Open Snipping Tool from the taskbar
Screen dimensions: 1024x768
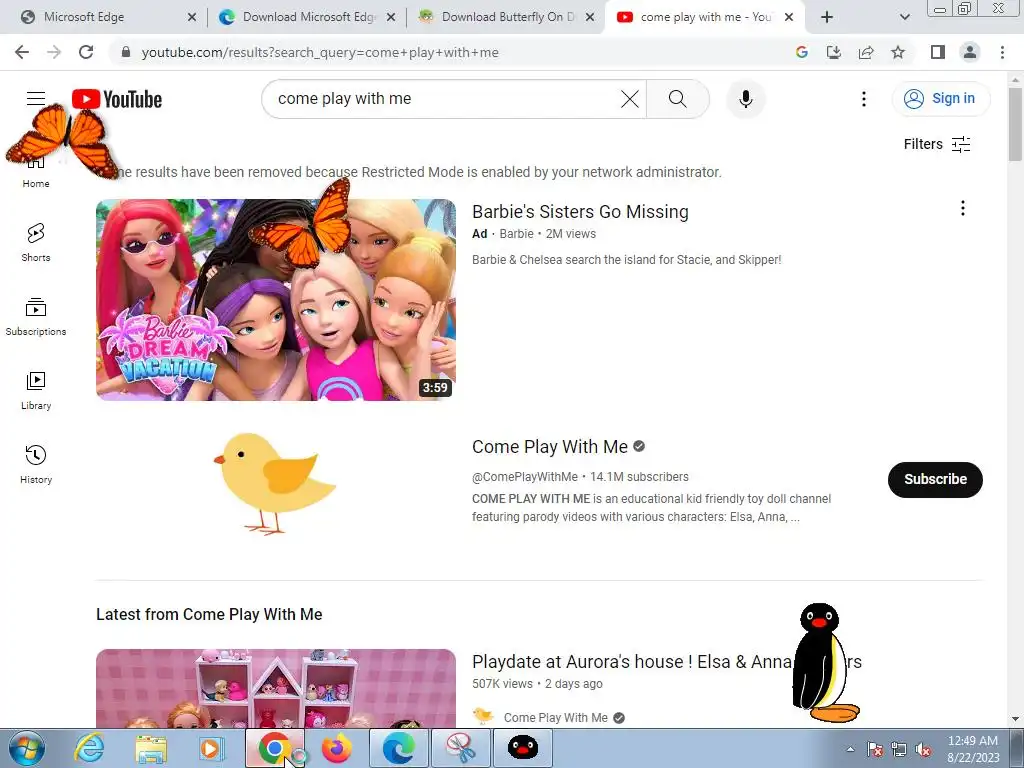click(461, 748)
